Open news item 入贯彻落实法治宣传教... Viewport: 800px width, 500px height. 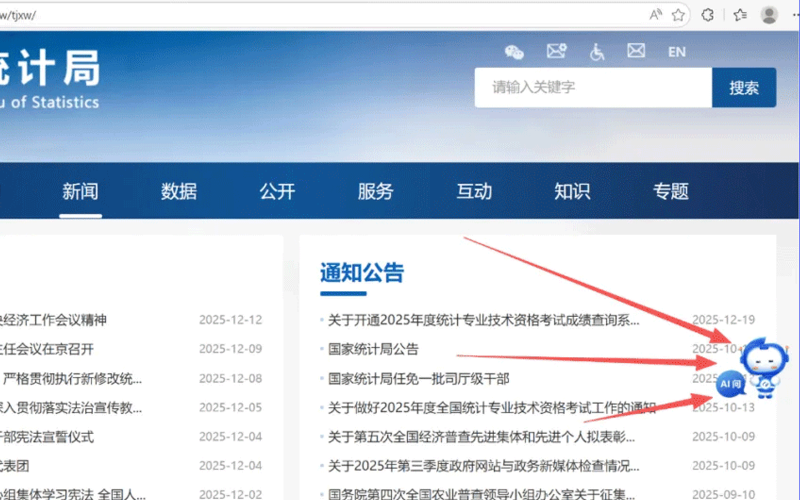[71, 408]
